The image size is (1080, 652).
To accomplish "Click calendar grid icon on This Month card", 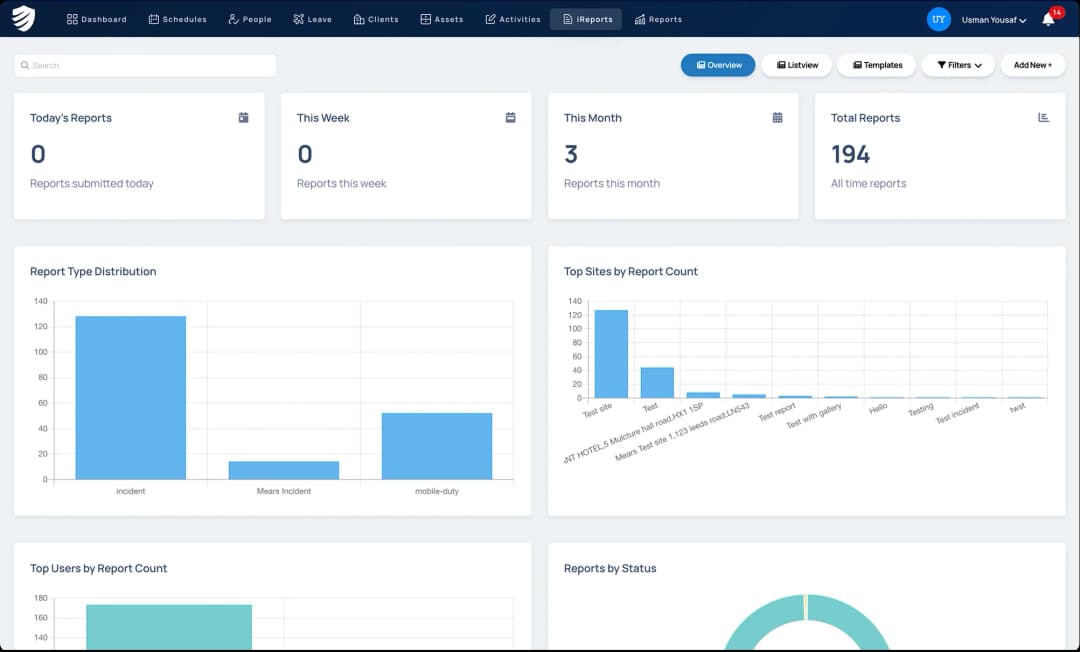I will [777, 118].
